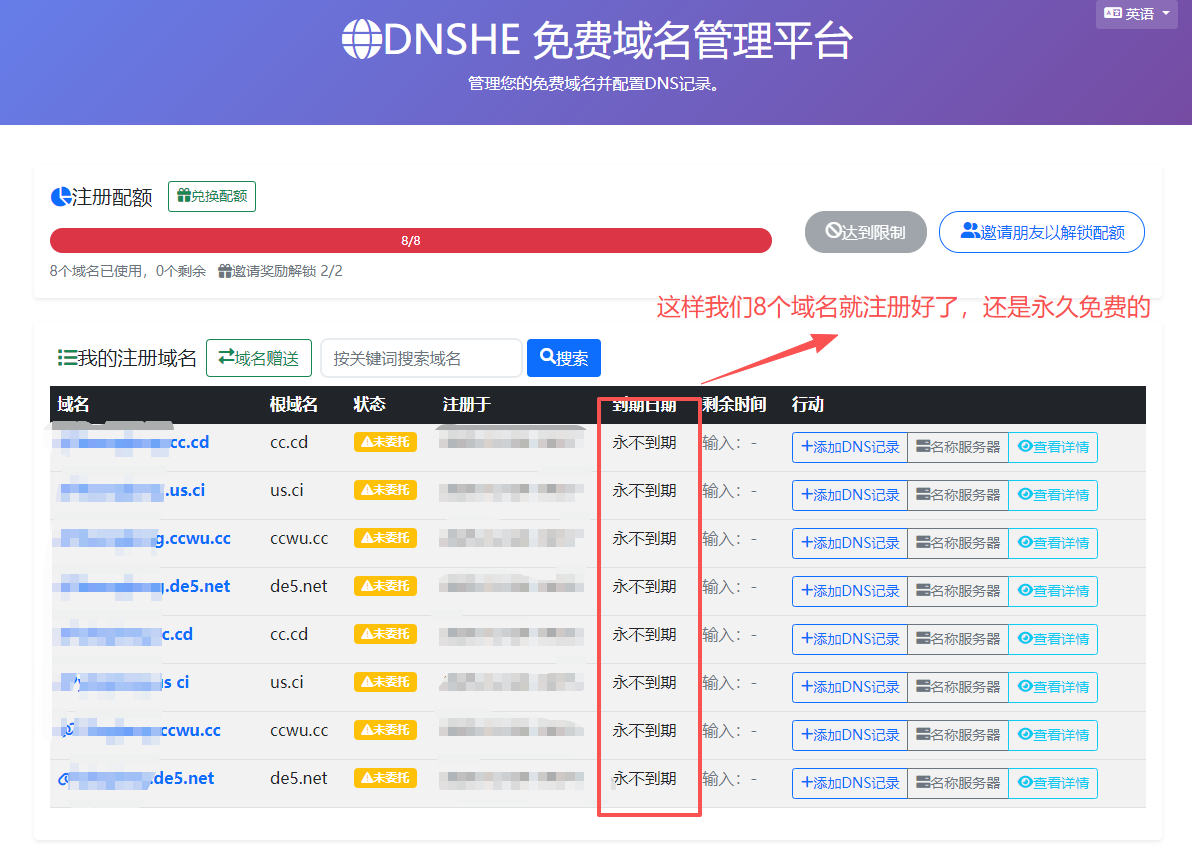Open 名称服务器 for second us.ci row
1192x849 pixels.
pyautogui.click(x=958, y=686)
